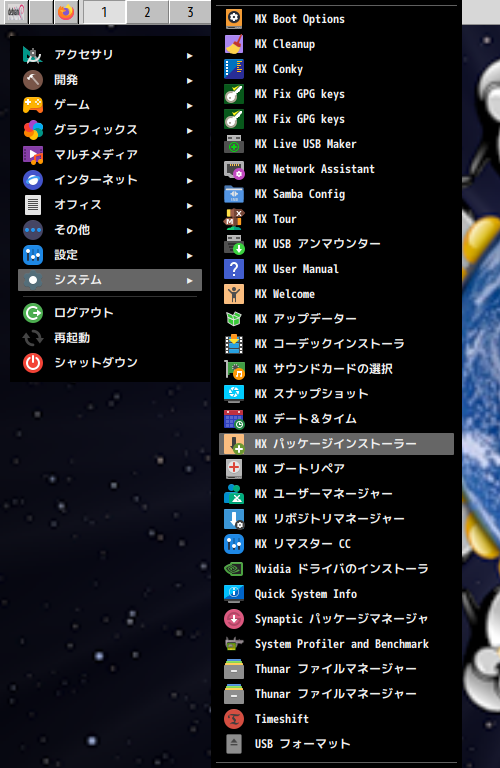
Task: Click the blank panel button beside Firefox
Action: pyautogui.click(x=41, y=12)
